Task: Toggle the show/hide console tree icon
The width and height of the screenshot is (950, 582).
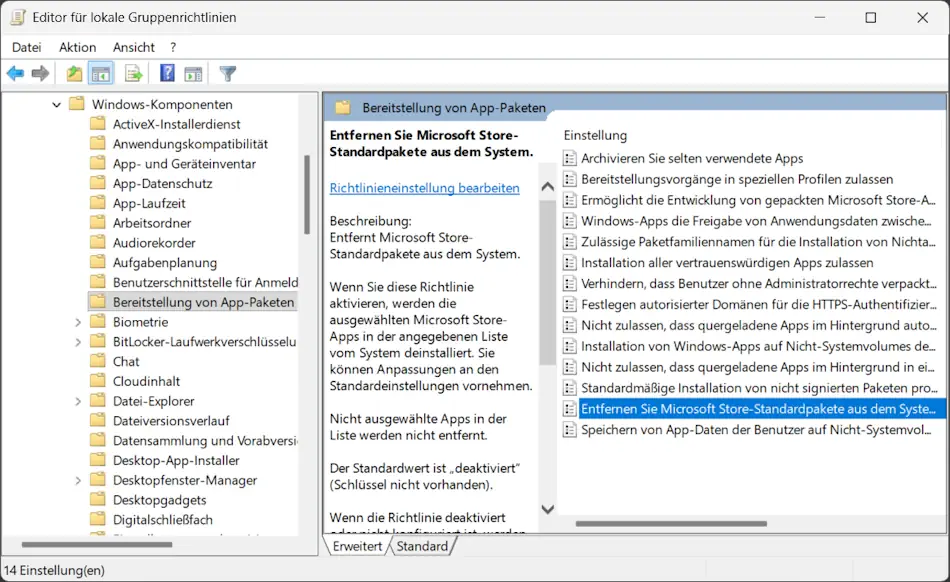Action: pos(101,73)
